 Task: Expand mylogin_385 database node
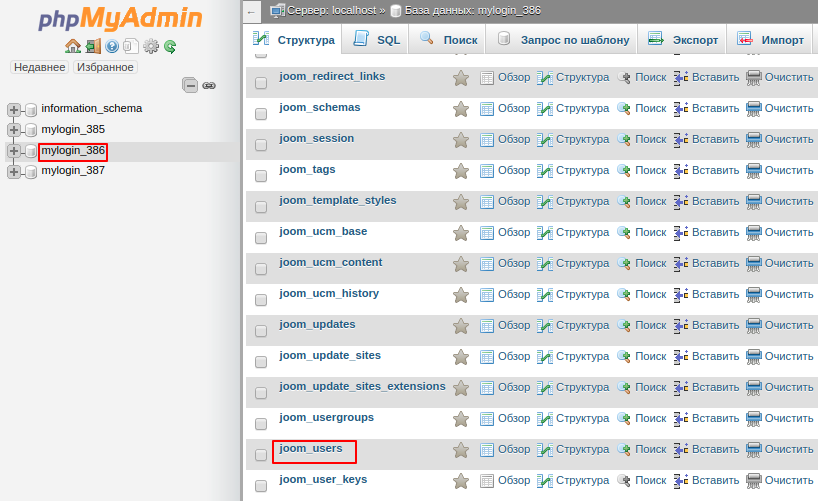14,130
